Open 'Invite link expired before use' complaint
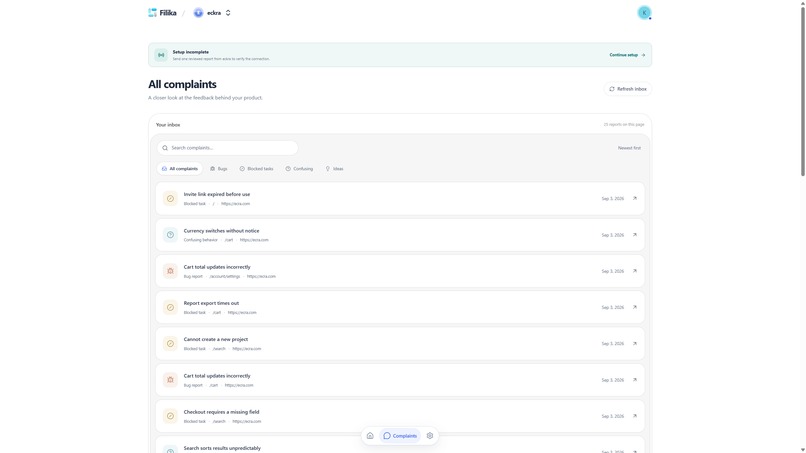 click(400, 198)
